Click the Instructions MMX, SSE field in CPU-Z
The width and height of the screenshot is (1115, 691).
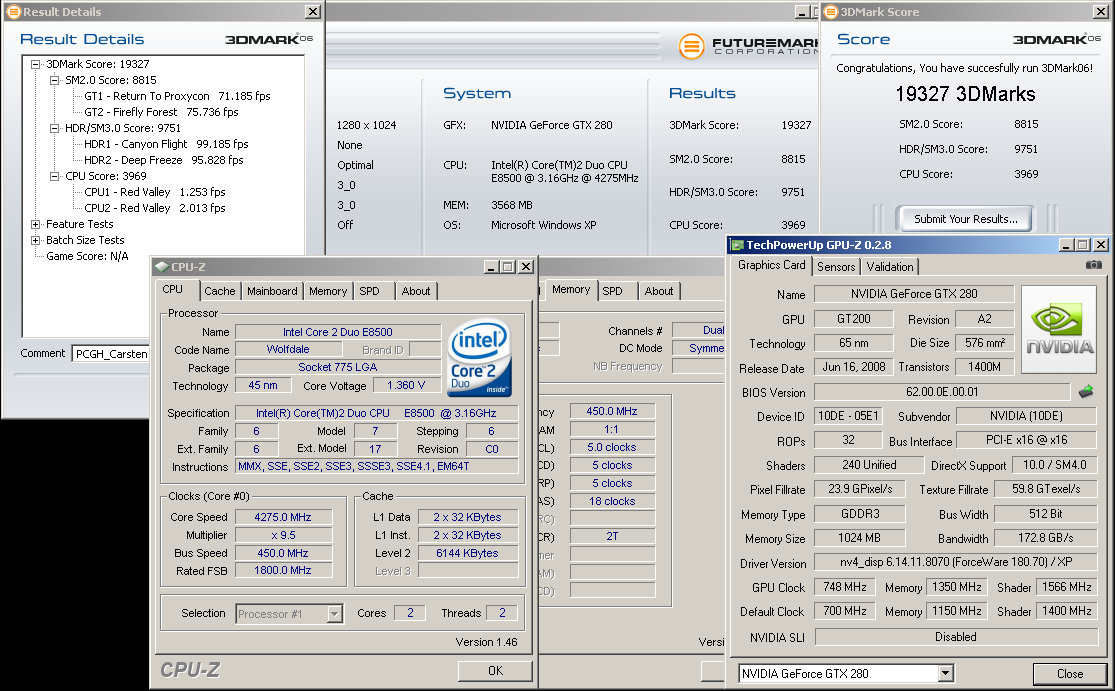377,466
